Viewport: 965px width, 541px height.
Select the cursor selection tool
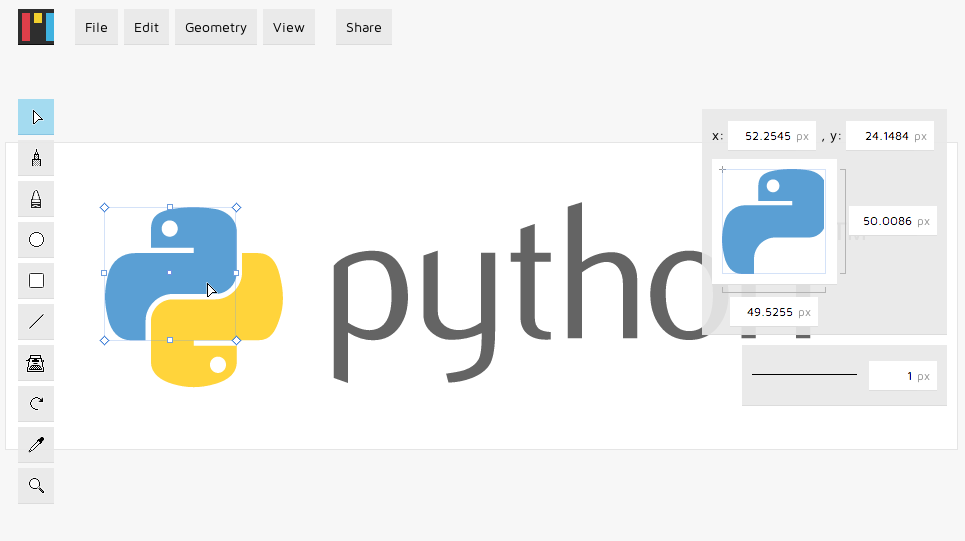(36, 117)
